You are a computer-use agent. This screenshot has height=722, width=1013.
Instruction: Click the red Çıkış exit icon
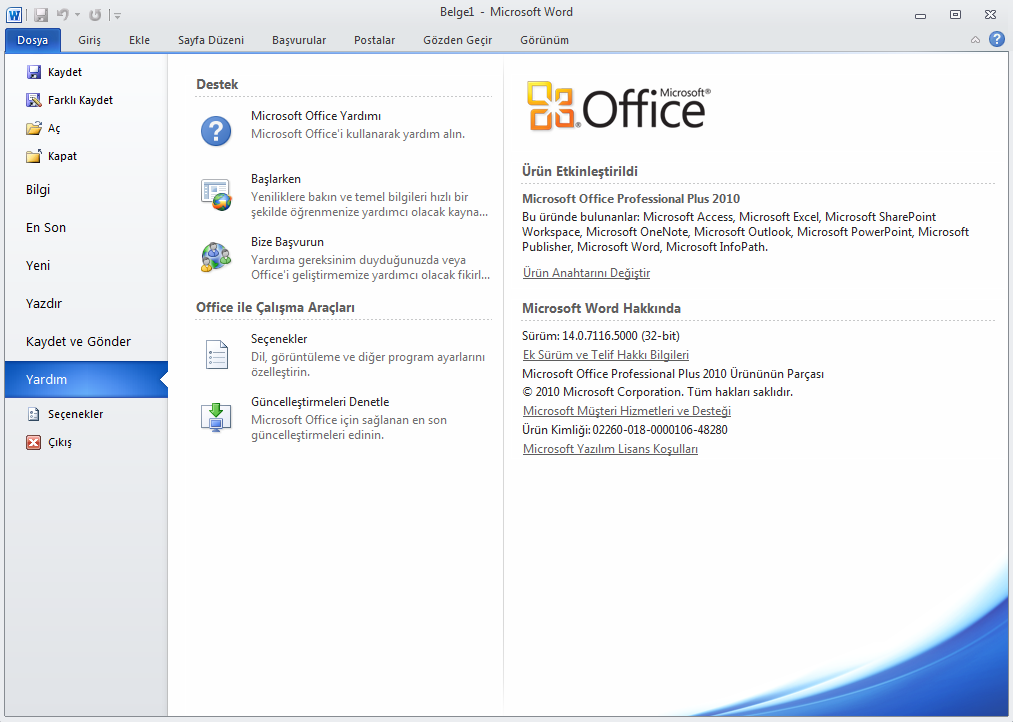coord(33,442)
